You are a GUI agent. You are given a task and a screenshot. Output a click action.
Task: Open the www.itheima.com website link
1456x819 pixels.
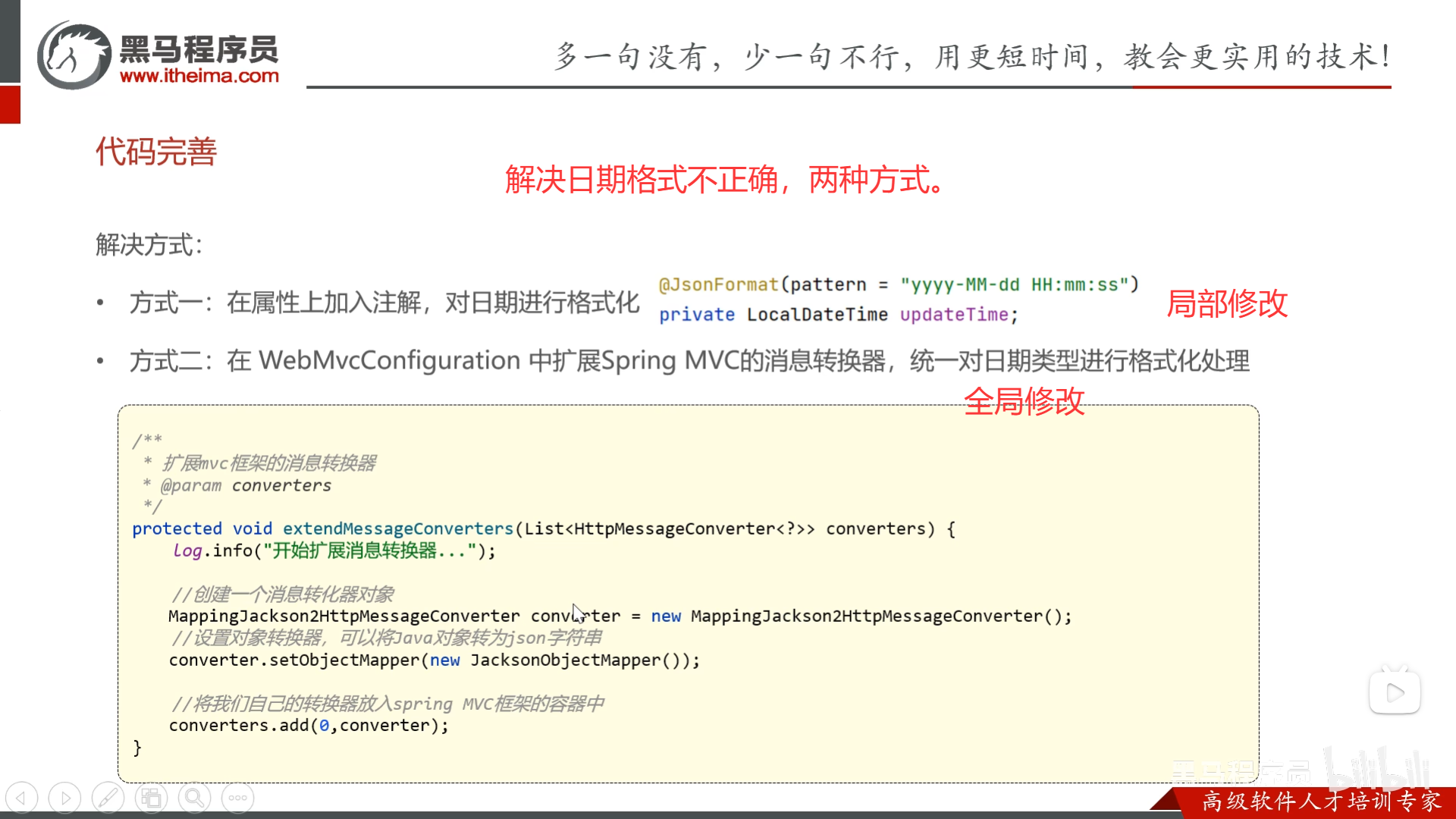[200, 76]
